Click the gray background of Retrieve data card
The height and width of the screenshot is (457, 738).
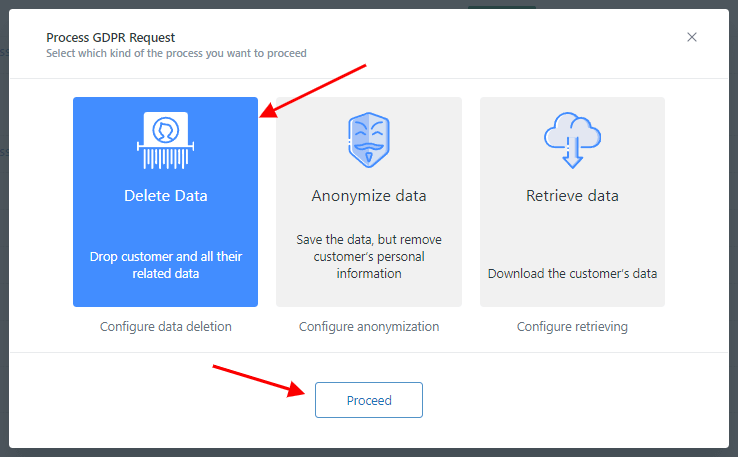tap(572, 226)
